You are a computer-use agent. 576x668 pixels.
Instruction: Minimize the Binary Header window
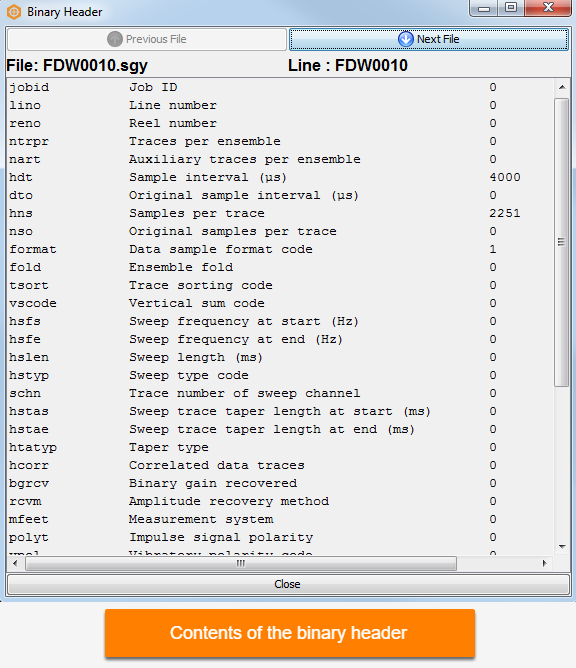pyautogui.click(x=484, y=9)
